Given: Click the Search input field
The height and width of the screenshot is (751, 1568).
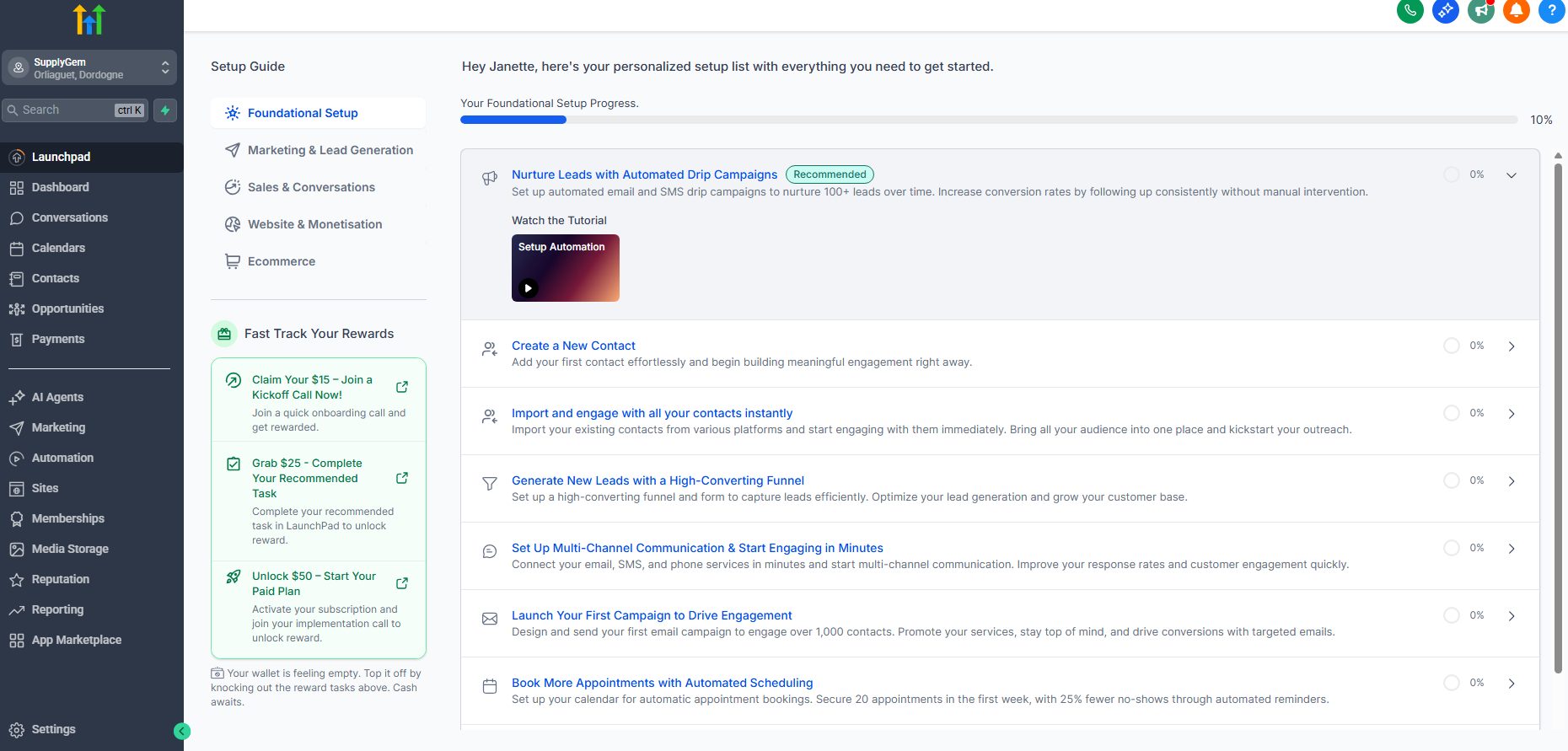Looking at the screenshot, I should pyautogui.click(x=75, y=110).
